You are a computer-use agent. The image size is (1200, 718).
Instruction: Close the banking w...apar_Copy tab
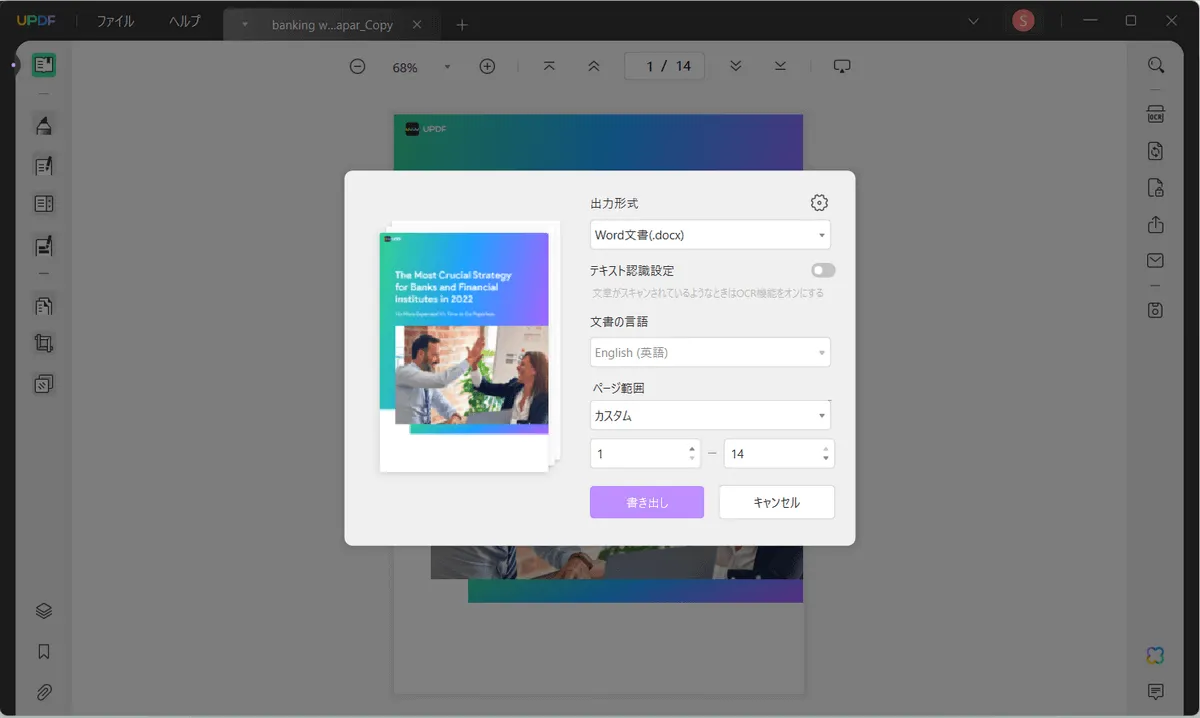(x=417, y=25)
